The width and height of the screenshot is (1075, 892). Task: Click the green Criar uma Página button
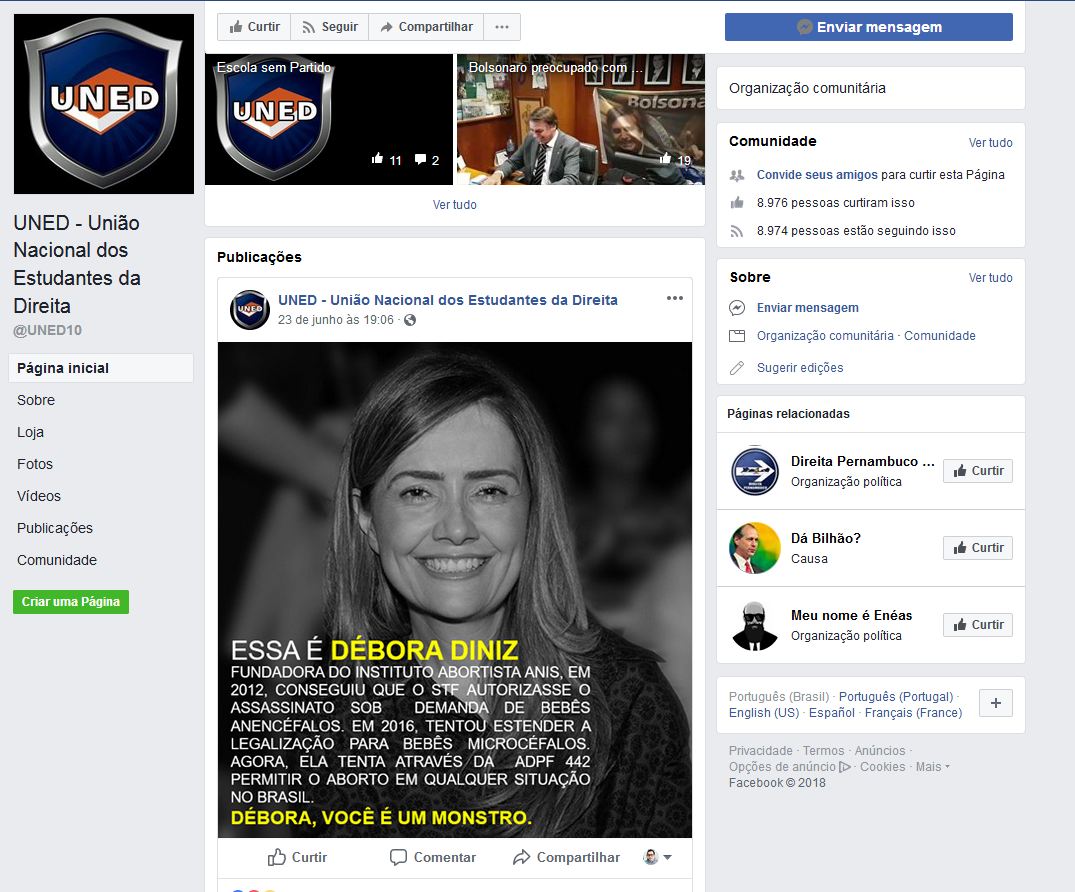click(x=71, y=601)
